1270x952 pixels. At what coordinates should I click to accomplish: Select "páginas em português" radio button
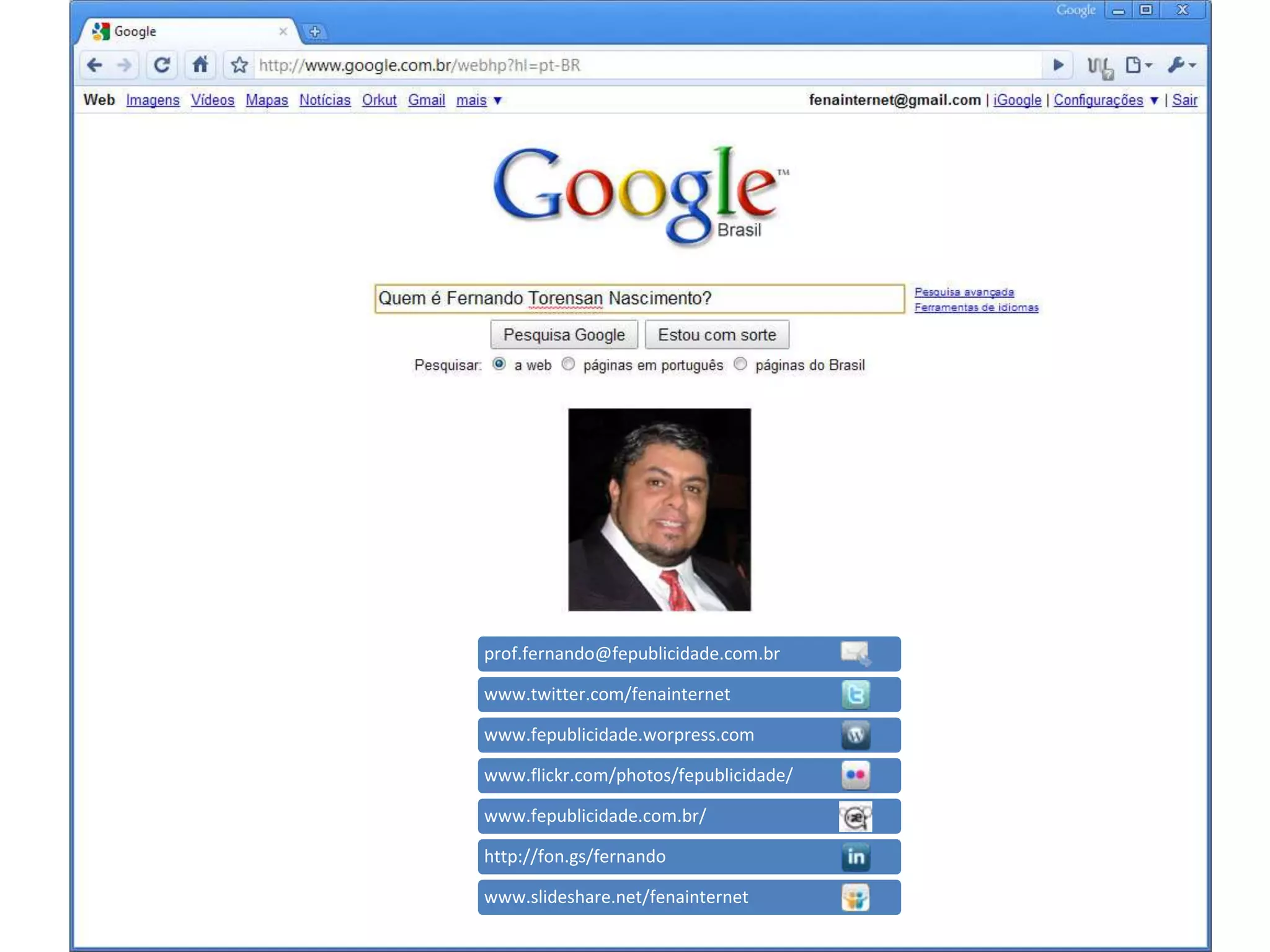point(568,364)
